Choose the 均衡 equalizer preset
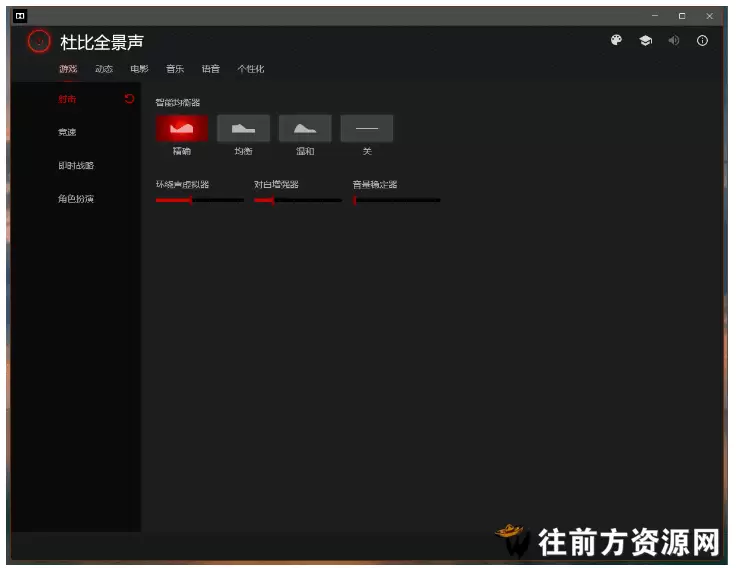 [244, 128]
